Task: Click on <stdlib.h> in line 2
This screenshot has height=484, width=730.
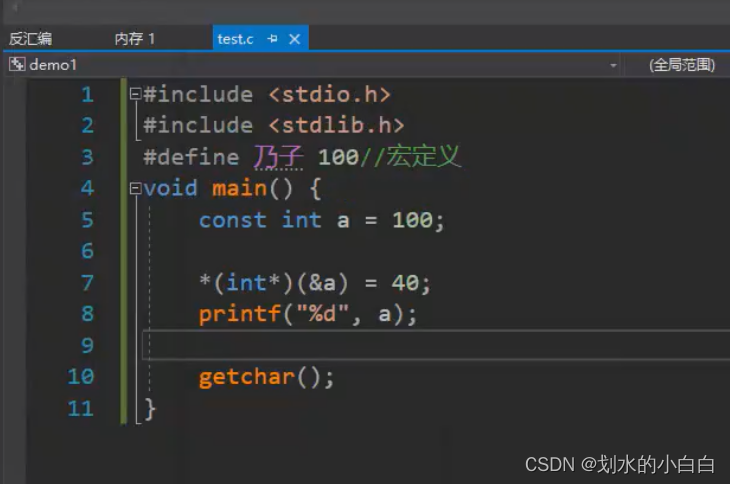Action: point(336,125)
